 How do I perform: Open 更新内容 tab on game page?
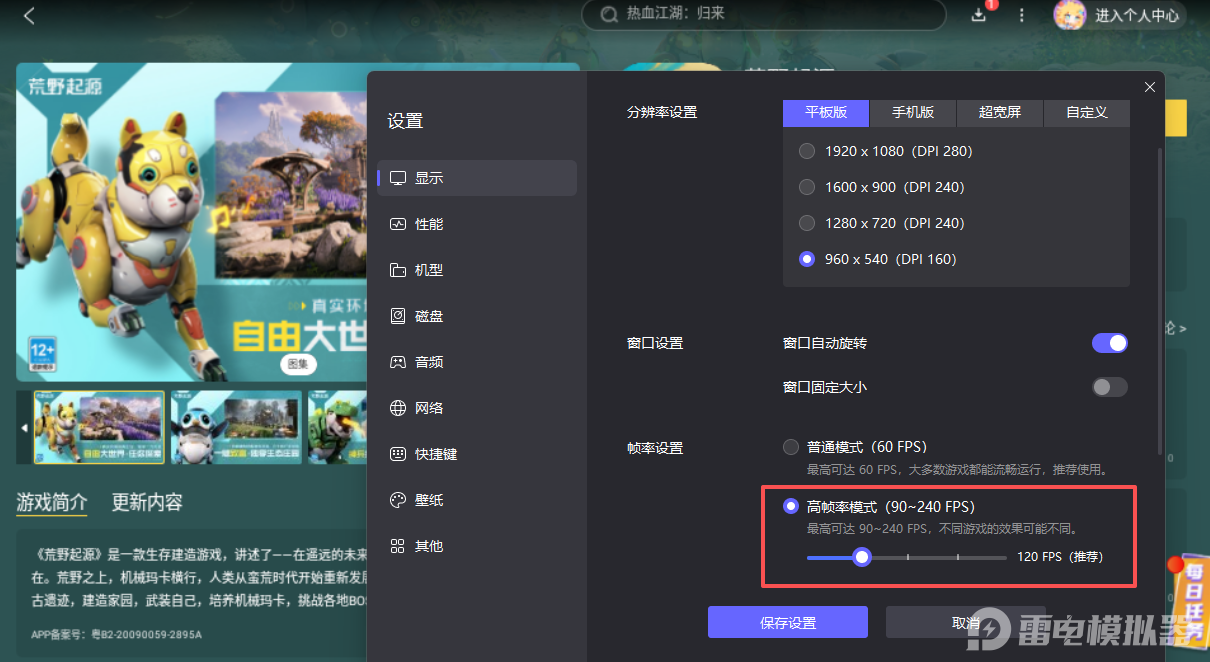(x=147, y=502)
